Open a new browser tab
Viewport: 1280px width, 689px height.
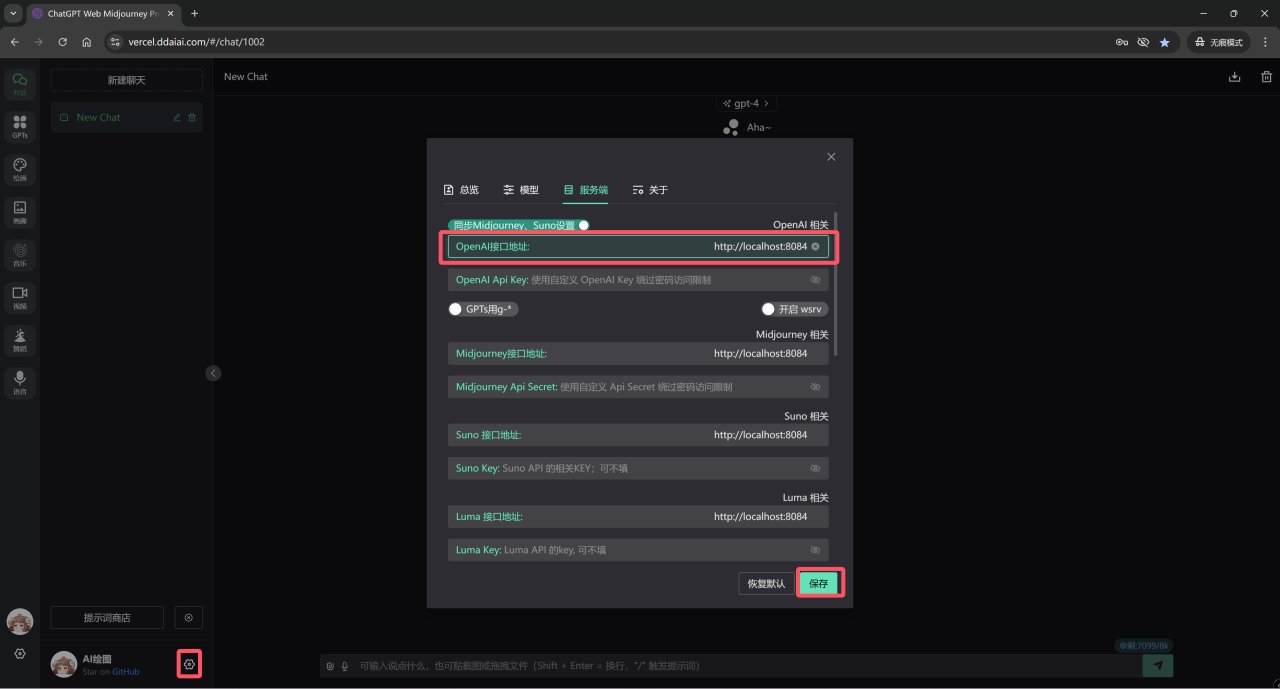194,14
